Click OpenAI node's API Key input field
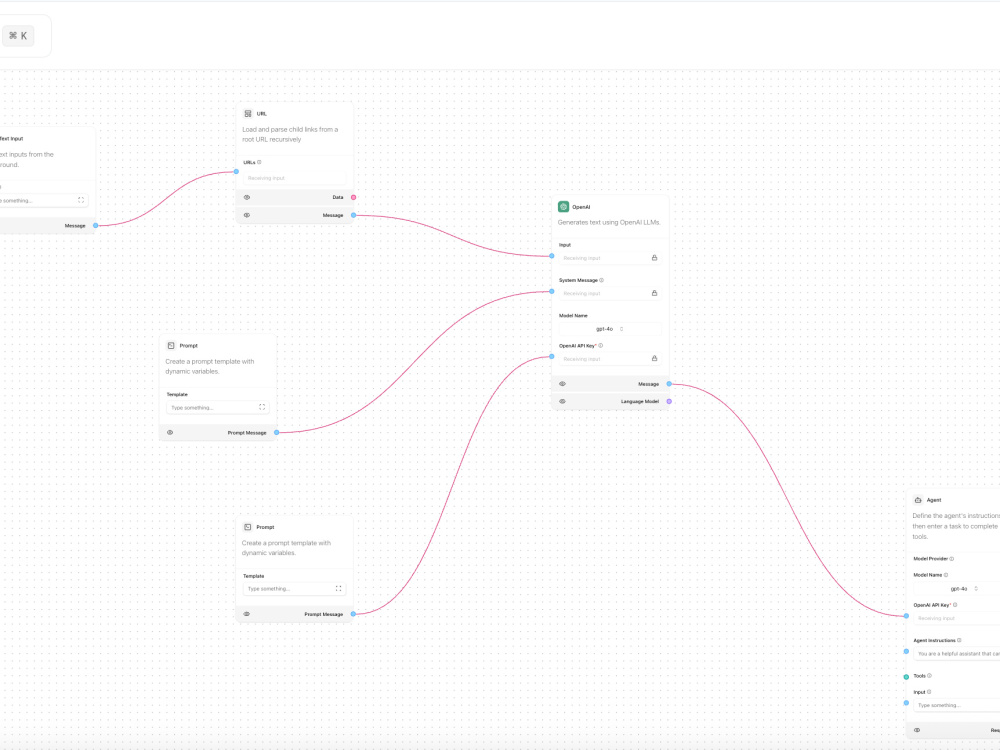 610,358
